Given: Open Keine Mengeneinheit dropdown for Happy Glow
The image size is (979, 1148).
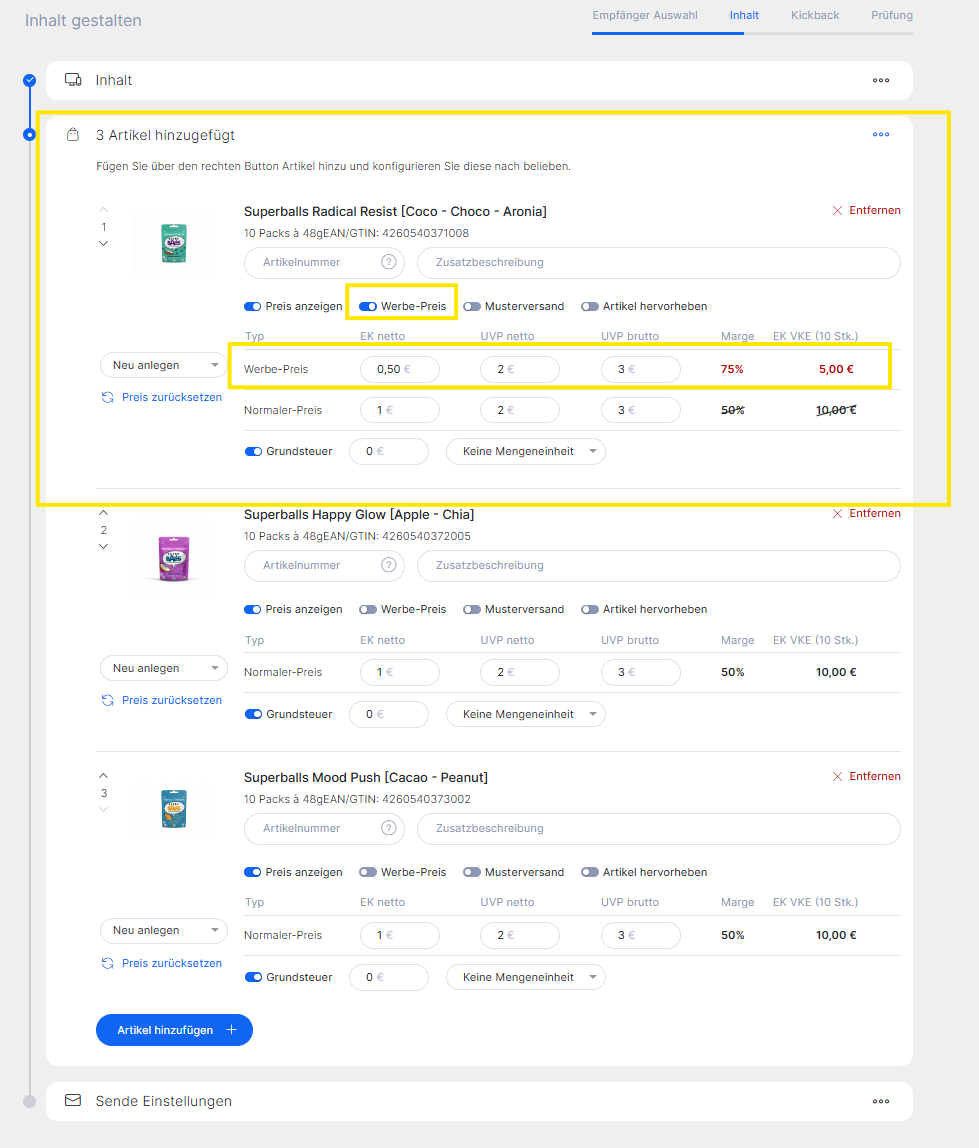Looking at the screenshot, I should (525, 714).
